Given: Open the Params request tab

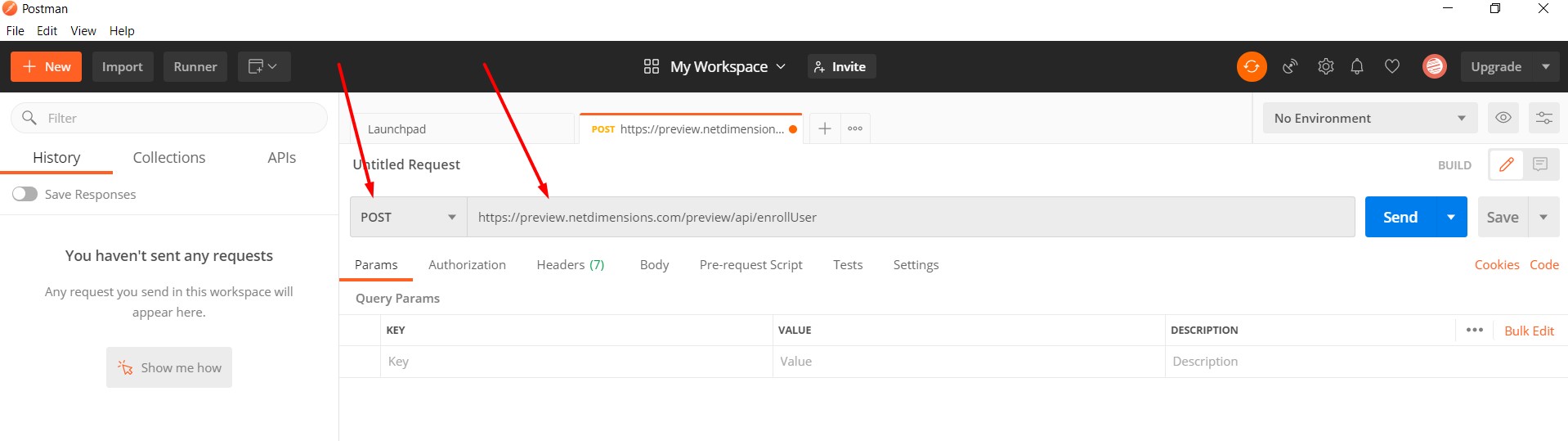Looking at the screenshot, I should pyautogui.click(x=376, y=264).
